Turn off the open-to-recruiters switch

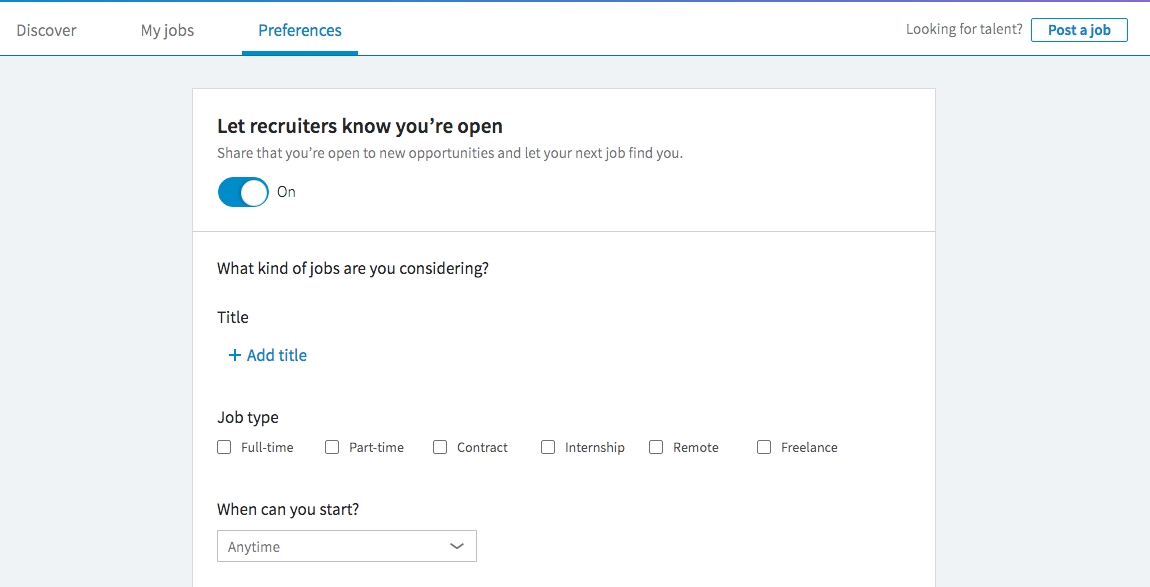click(243, 192)
